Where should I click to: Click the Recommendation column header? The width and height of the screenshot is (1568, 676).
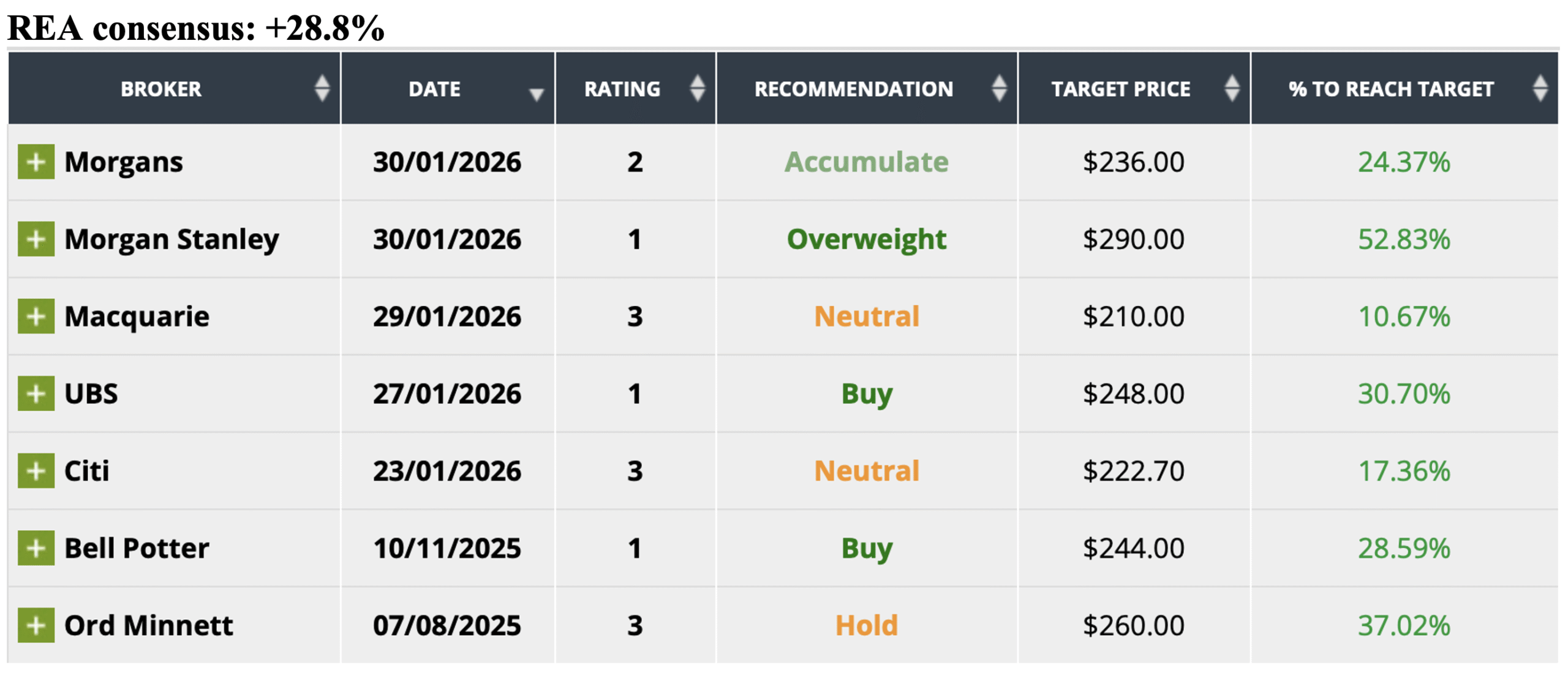pyautogui.click(x=853, y=89)
